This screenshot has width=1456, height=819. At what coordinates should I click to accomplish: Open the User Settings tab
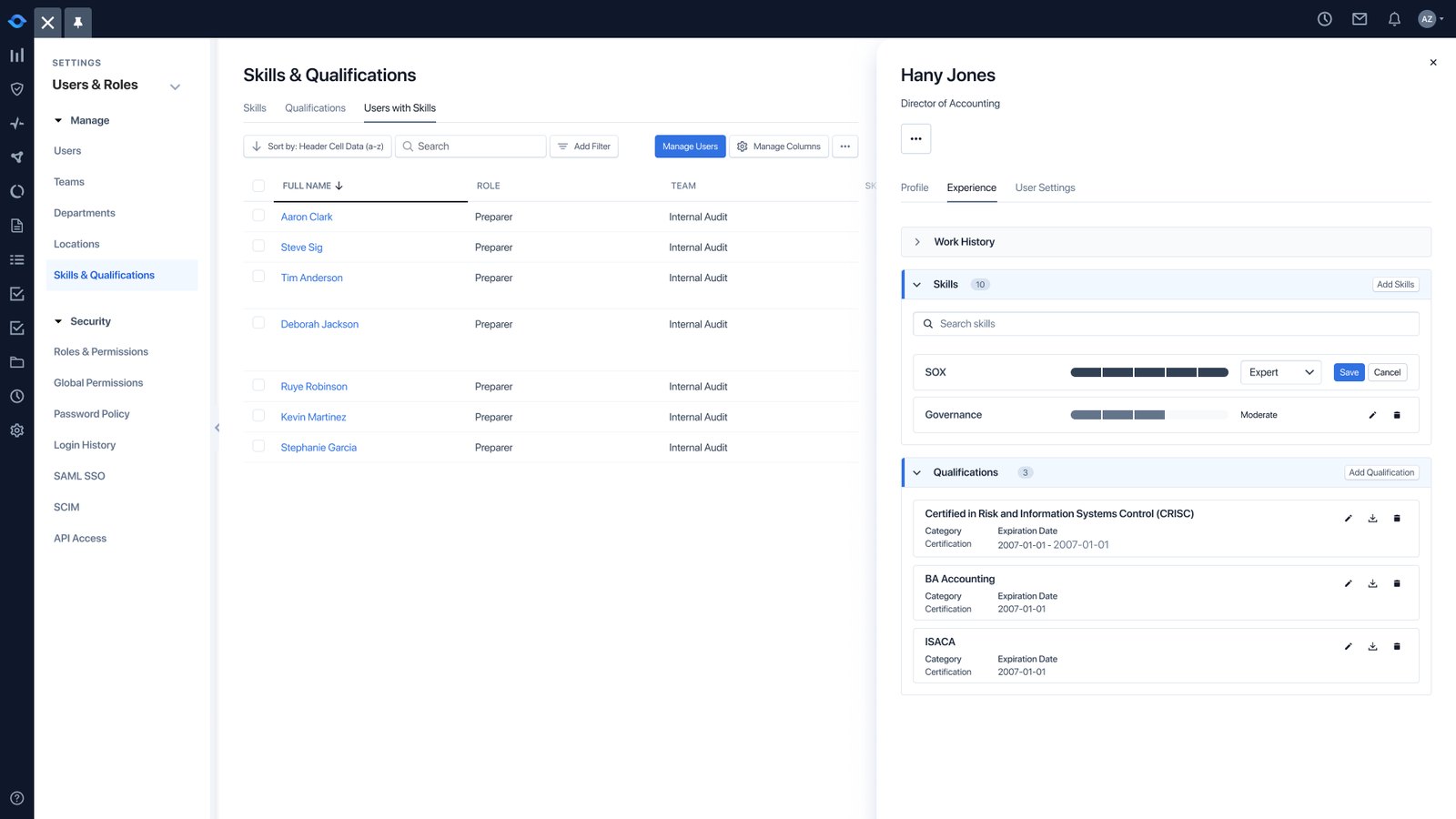[x=1045, y=187]
